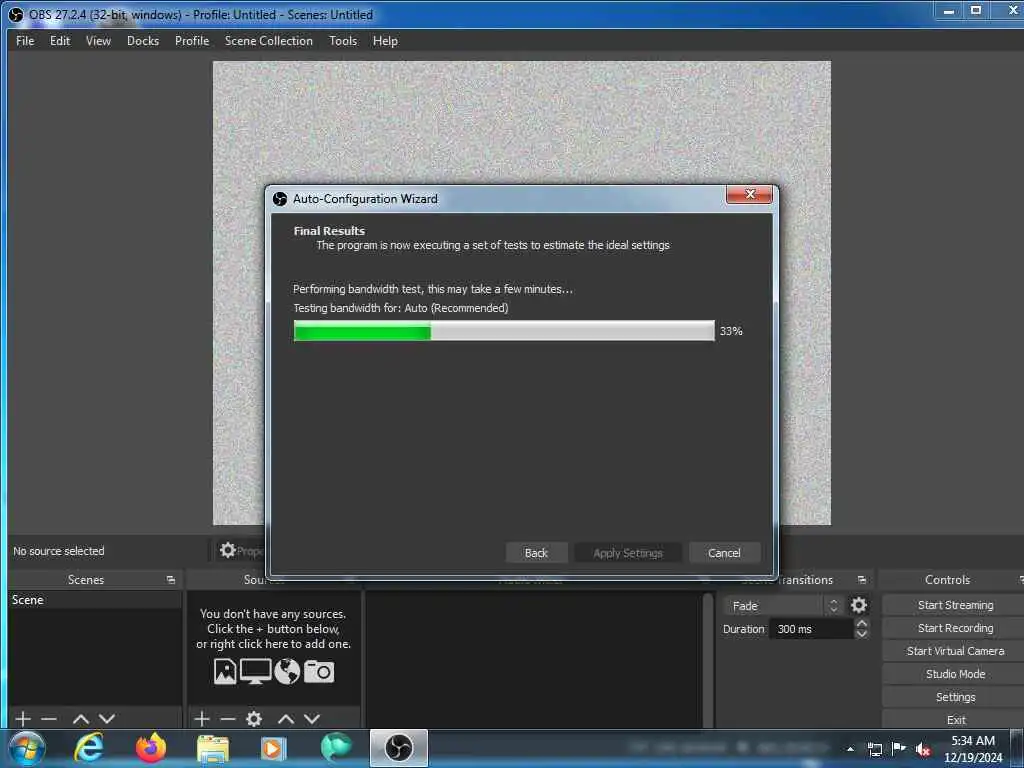The height and width of the screenshot is (768, 1024).
Task: Remove the selected scene with minus icon
Action: click(49, 718)
